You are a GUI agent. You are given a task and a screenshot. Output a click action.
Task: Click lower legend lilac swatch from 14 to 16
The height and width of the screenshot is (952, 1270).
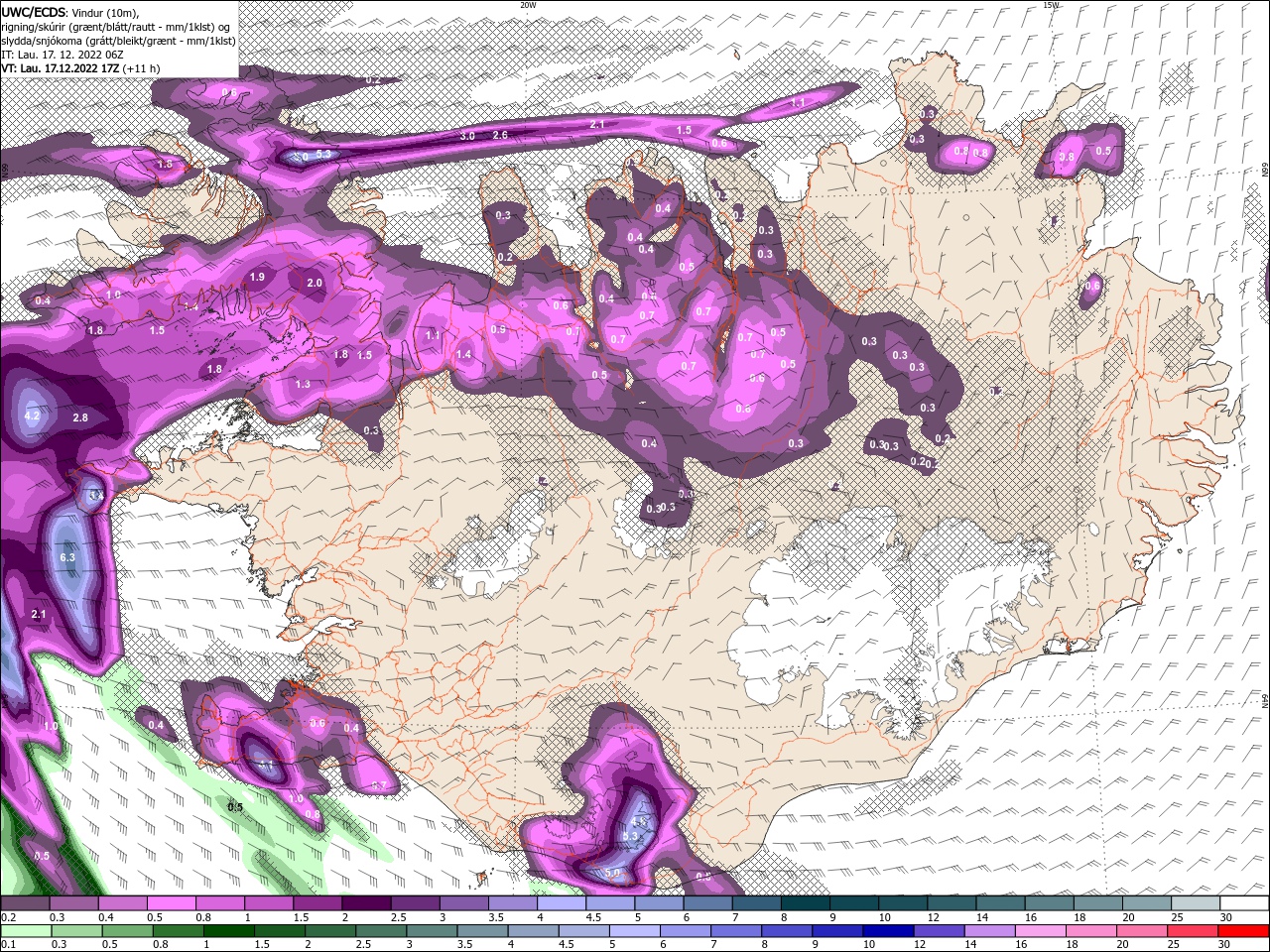[x=990, y=931]
